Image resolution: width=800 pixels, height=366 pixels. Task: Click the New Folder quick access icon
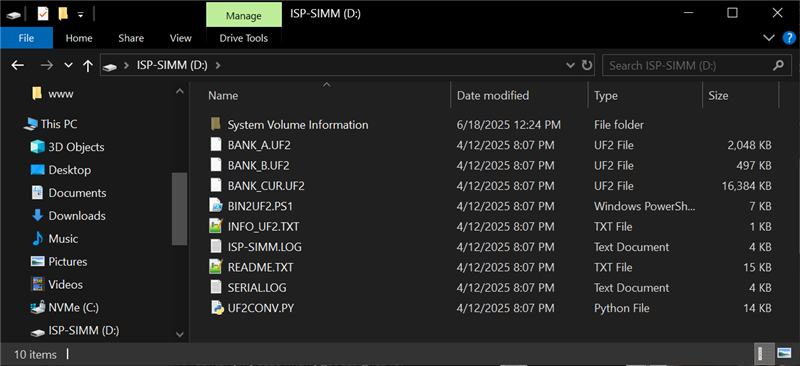[x=63, y=14]
